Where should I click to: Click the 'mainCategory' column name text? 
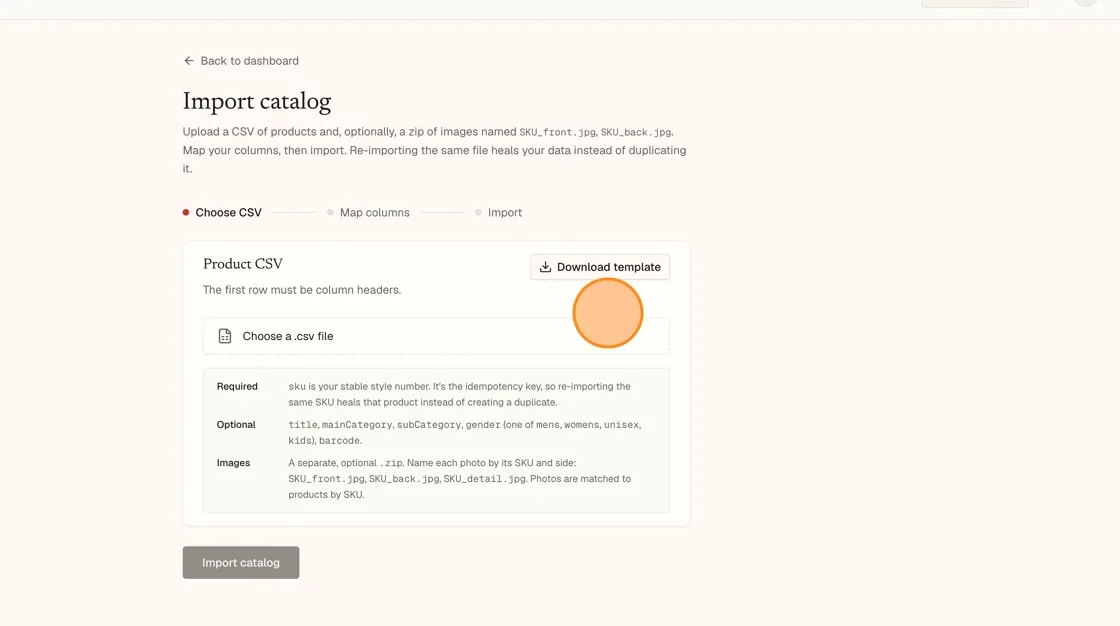click(x=357, y=424)
